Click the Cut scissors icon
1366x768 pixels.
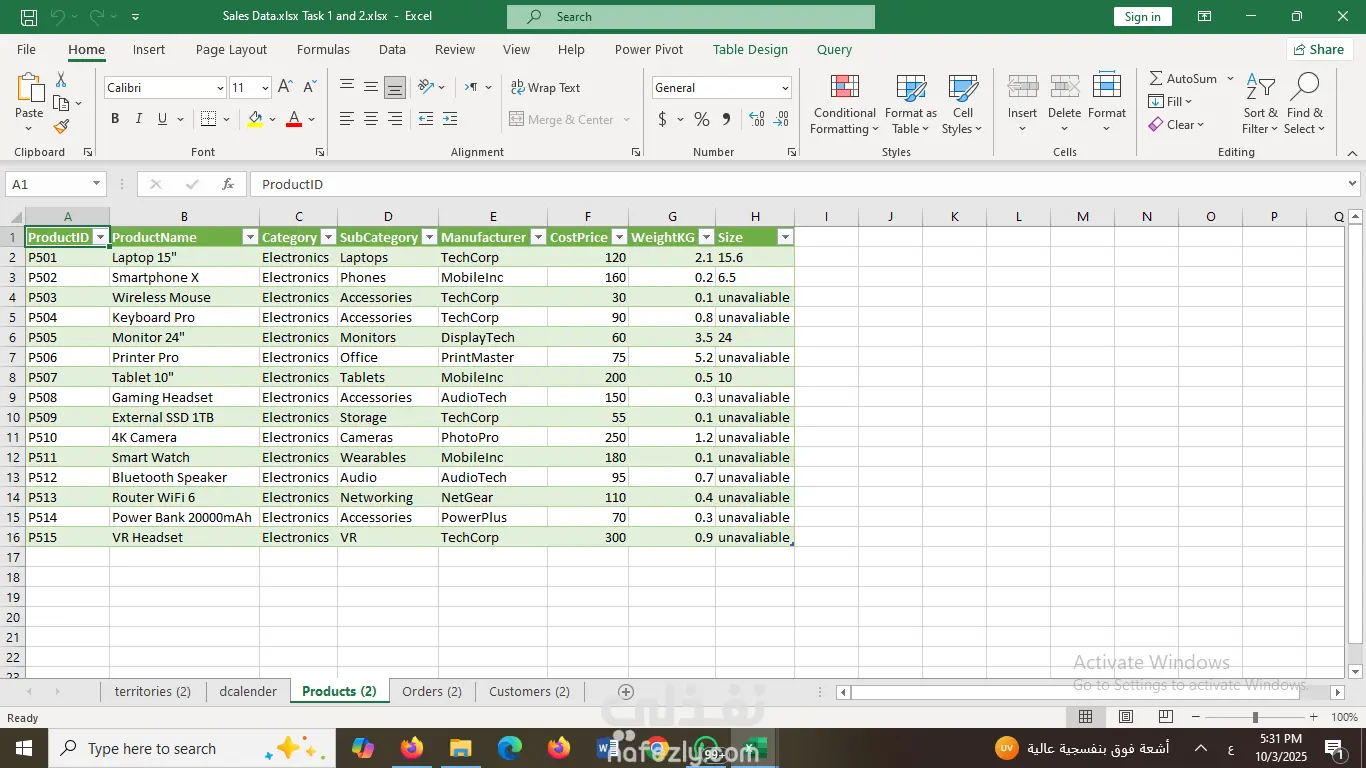(61, 80)
